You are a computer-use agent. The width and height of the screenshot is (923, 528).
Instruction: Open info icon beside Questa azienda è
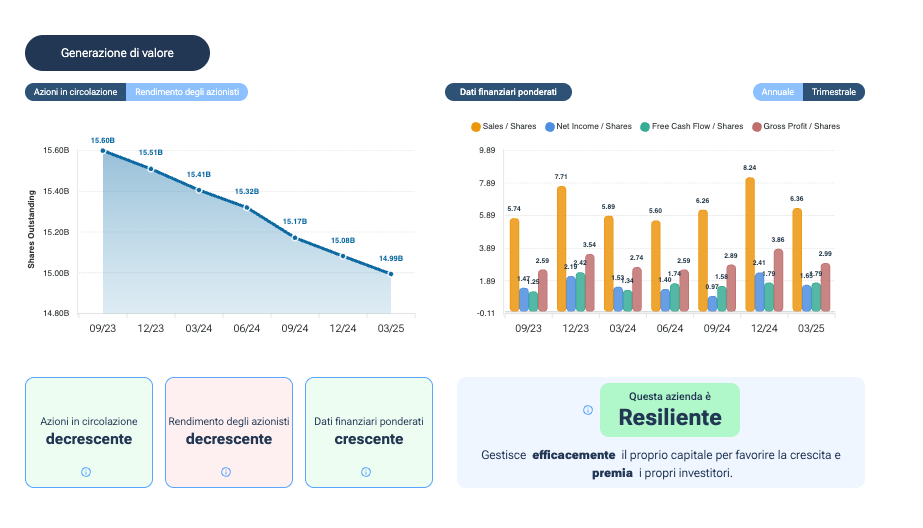(587, 410)
